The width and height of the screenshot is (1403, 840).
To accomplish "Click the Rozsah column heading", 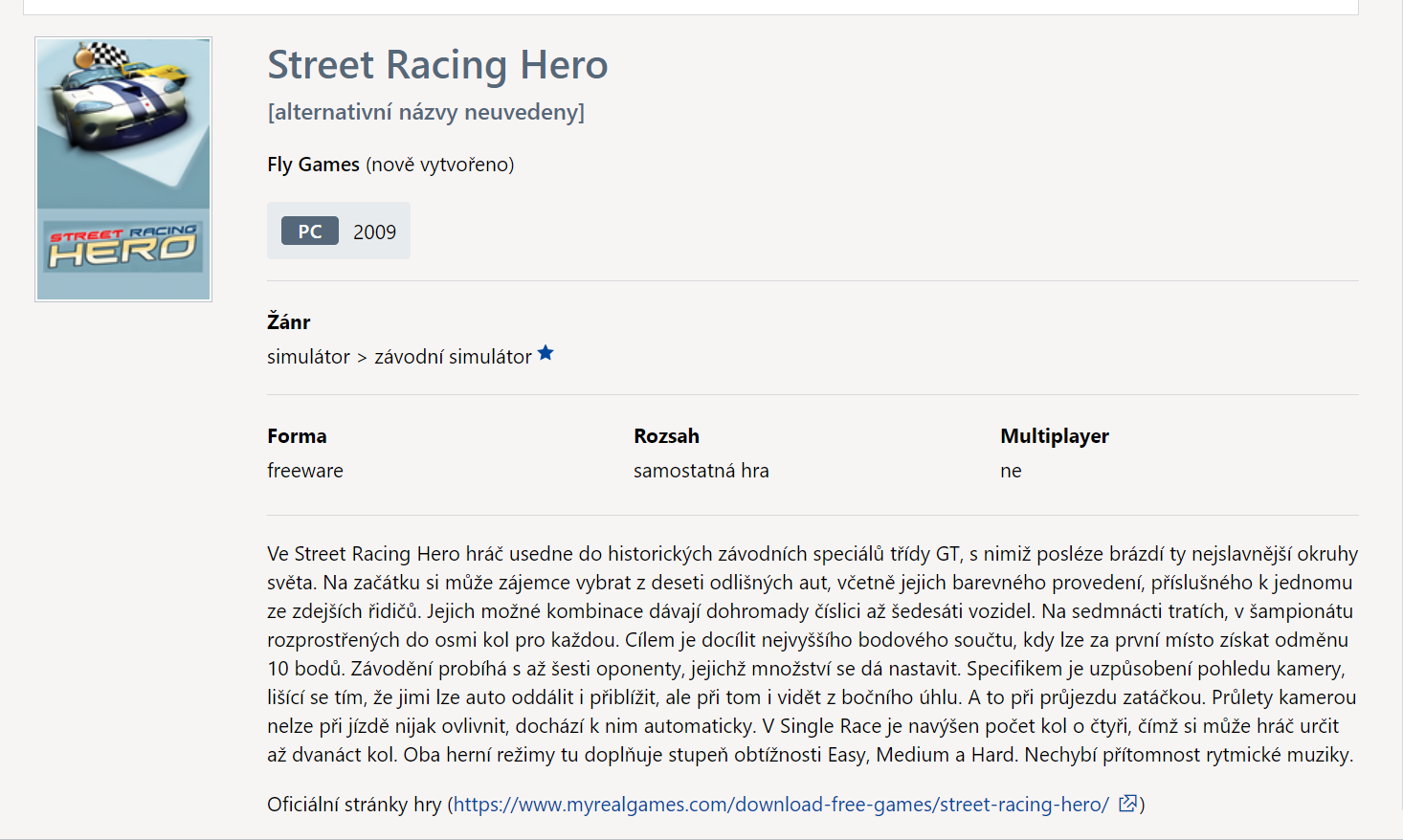I will pyautogui.click(x=666, y=436).
